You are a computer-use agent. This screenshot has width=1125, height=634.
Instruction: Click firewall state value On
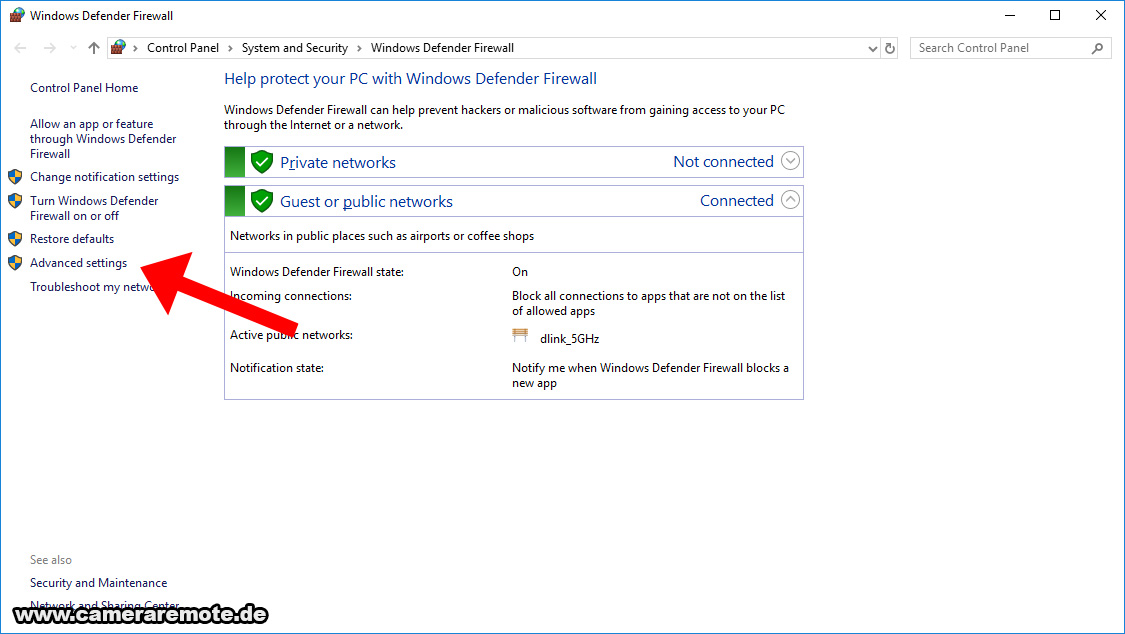pyautogui.click(x=519, y=272)
